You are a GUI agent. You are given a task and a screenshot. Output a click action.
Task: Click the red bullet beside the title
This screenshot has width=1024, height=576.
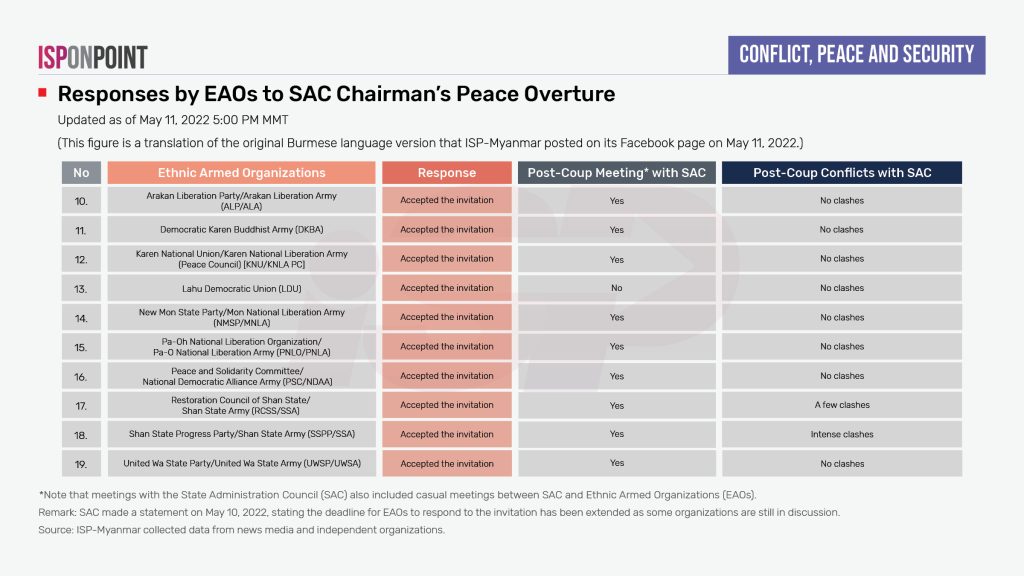point(42,93)
